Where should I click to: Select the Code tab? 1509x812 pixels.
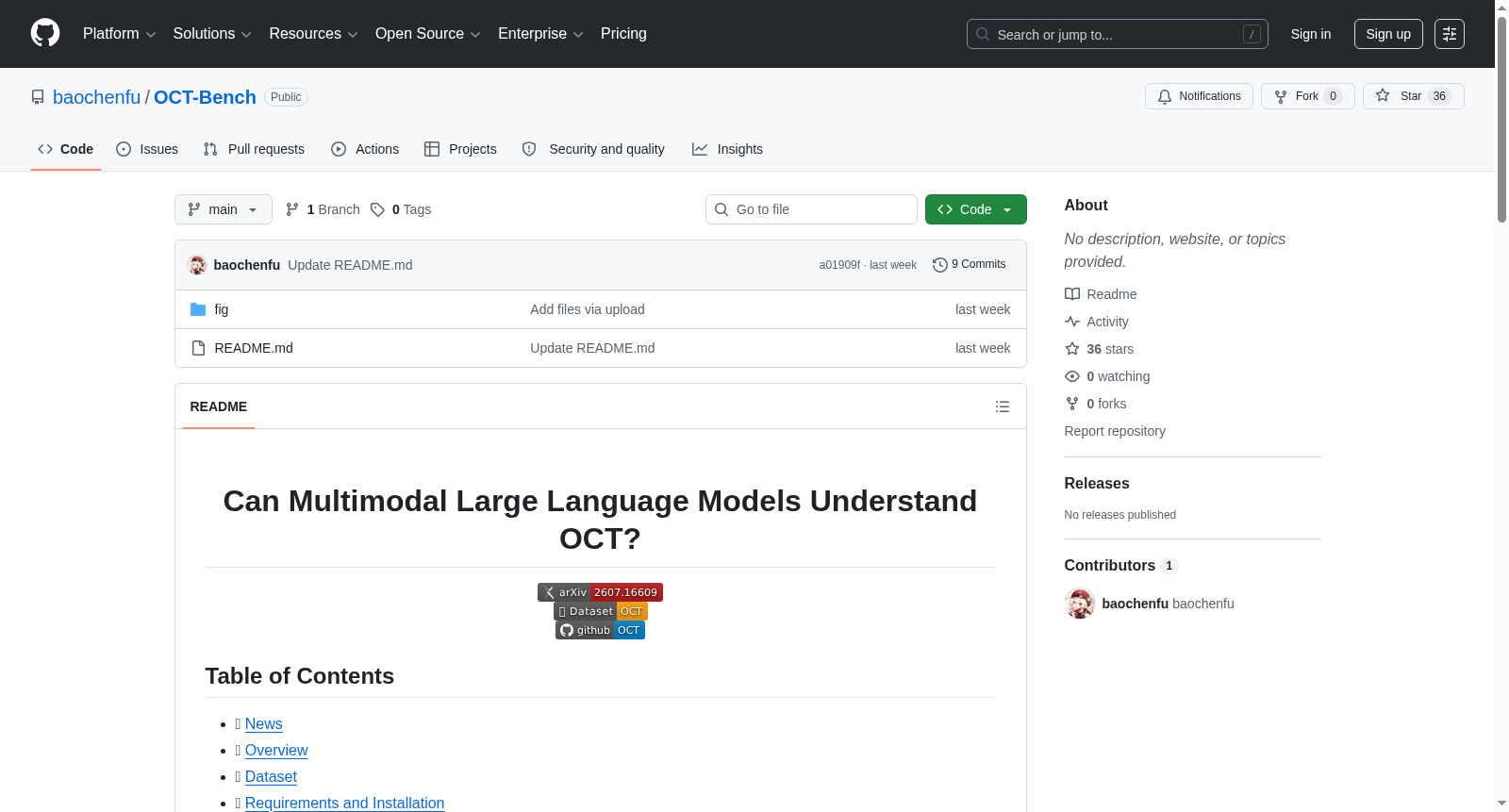[x=66, y=149]
